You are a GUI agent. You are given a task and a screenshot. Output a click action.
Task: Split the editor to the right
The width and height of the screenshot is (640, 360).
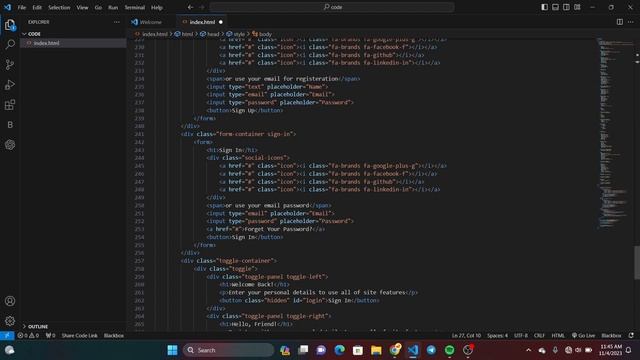point(620,22)
